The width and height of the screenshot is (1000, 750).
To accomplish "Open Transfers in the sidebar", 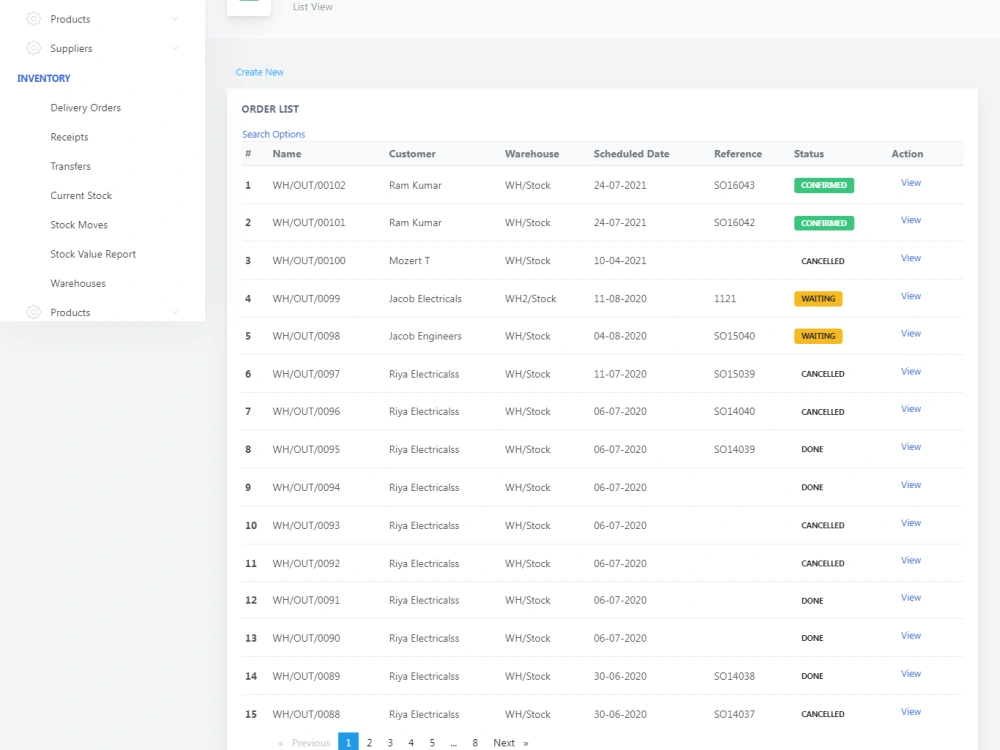I will click(x=70, y=166).
